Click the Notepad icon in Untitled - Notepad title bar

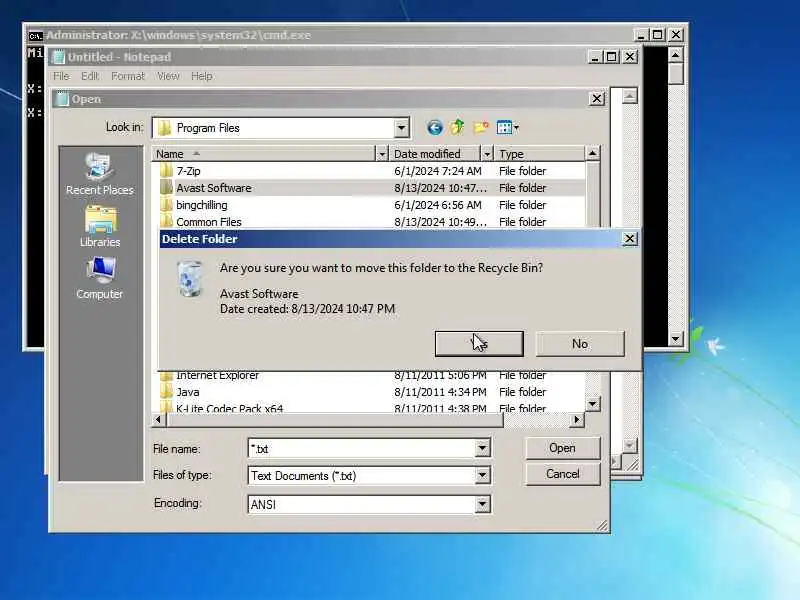[x=59, y=57]
